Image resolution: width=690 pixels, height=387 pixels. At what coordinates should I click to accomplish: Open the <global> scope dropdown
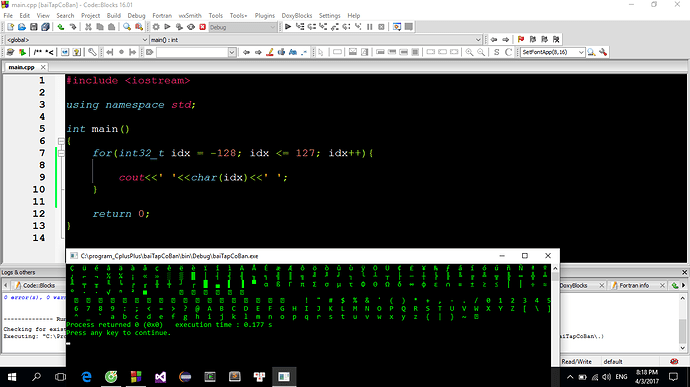click(x=77, y=40)
